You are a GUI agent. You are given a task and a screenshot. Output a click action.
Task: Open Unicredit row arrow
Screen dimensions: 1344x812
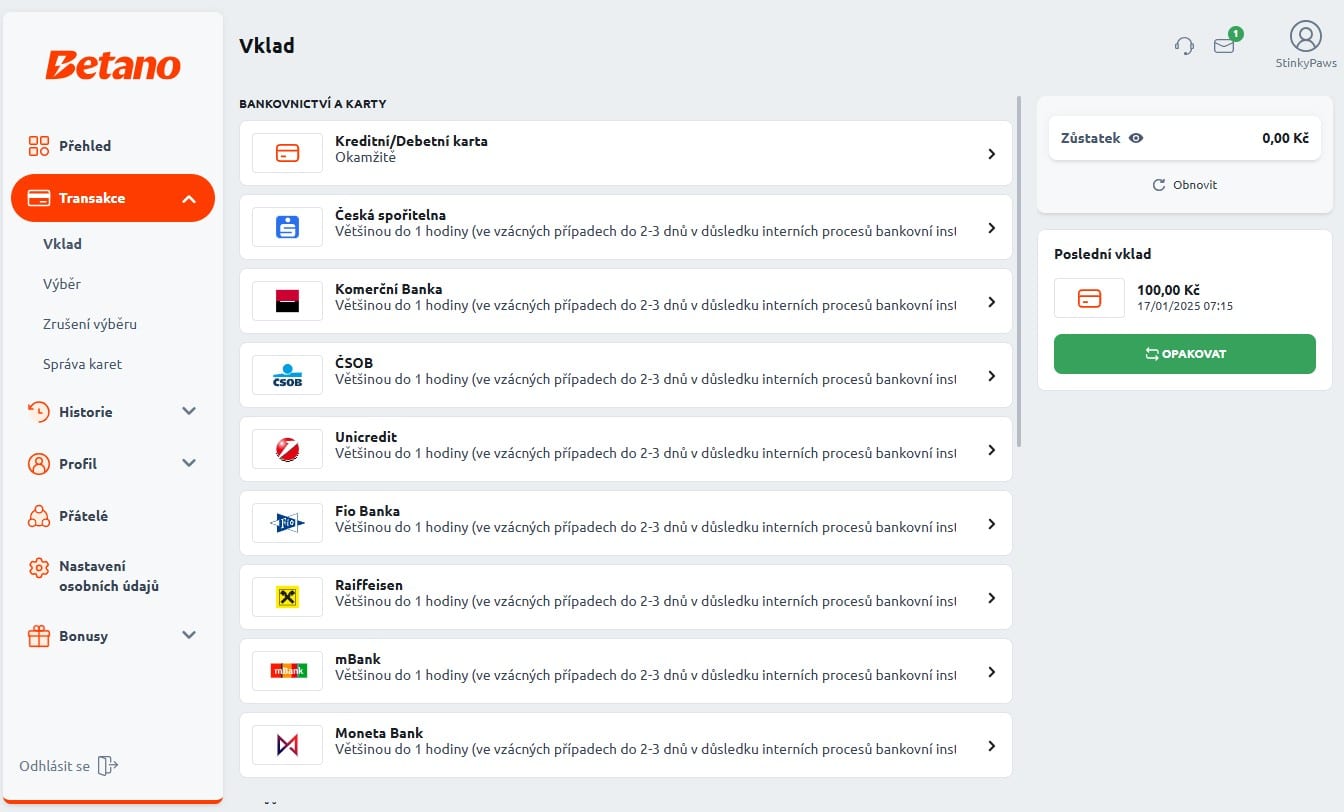pyautogui.click(x=992, y=450)
